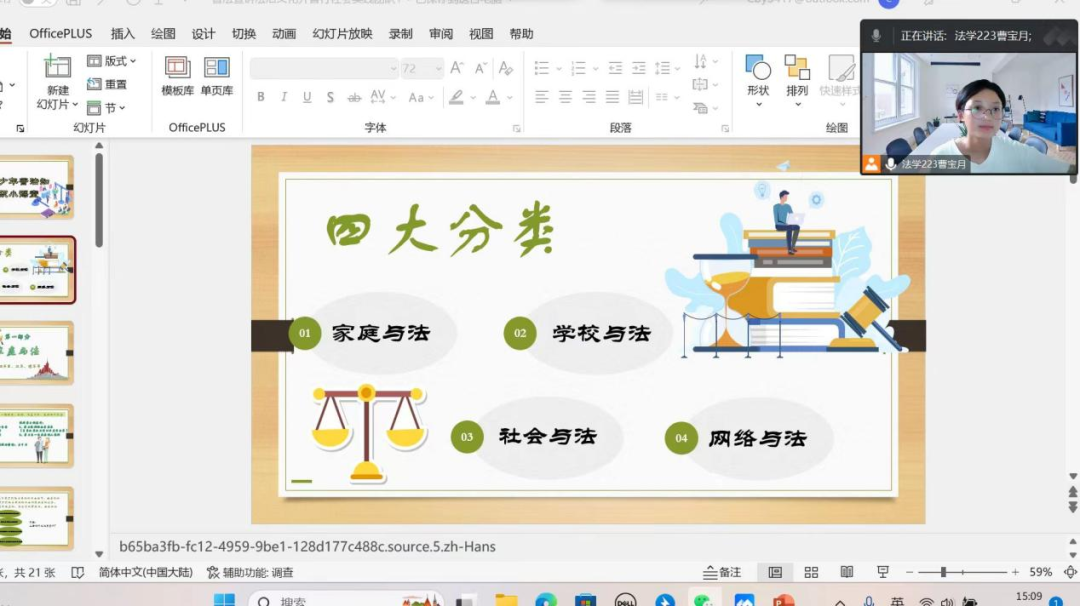The image size is (1080, 606).
Task: Click 辅助功能: 调查 accessibility status
Action: click(250, 572)
